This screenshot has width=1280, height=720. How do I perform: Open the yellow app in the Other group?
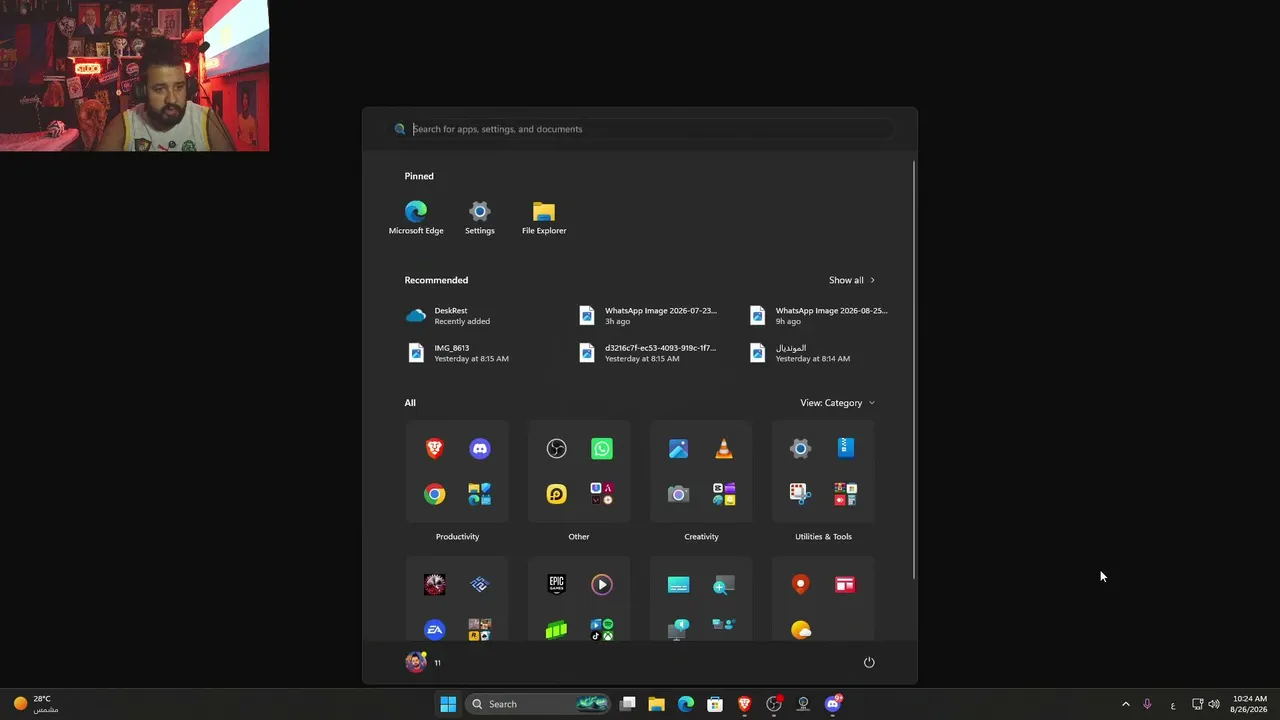pyautogui.click(x=557, y=494)
